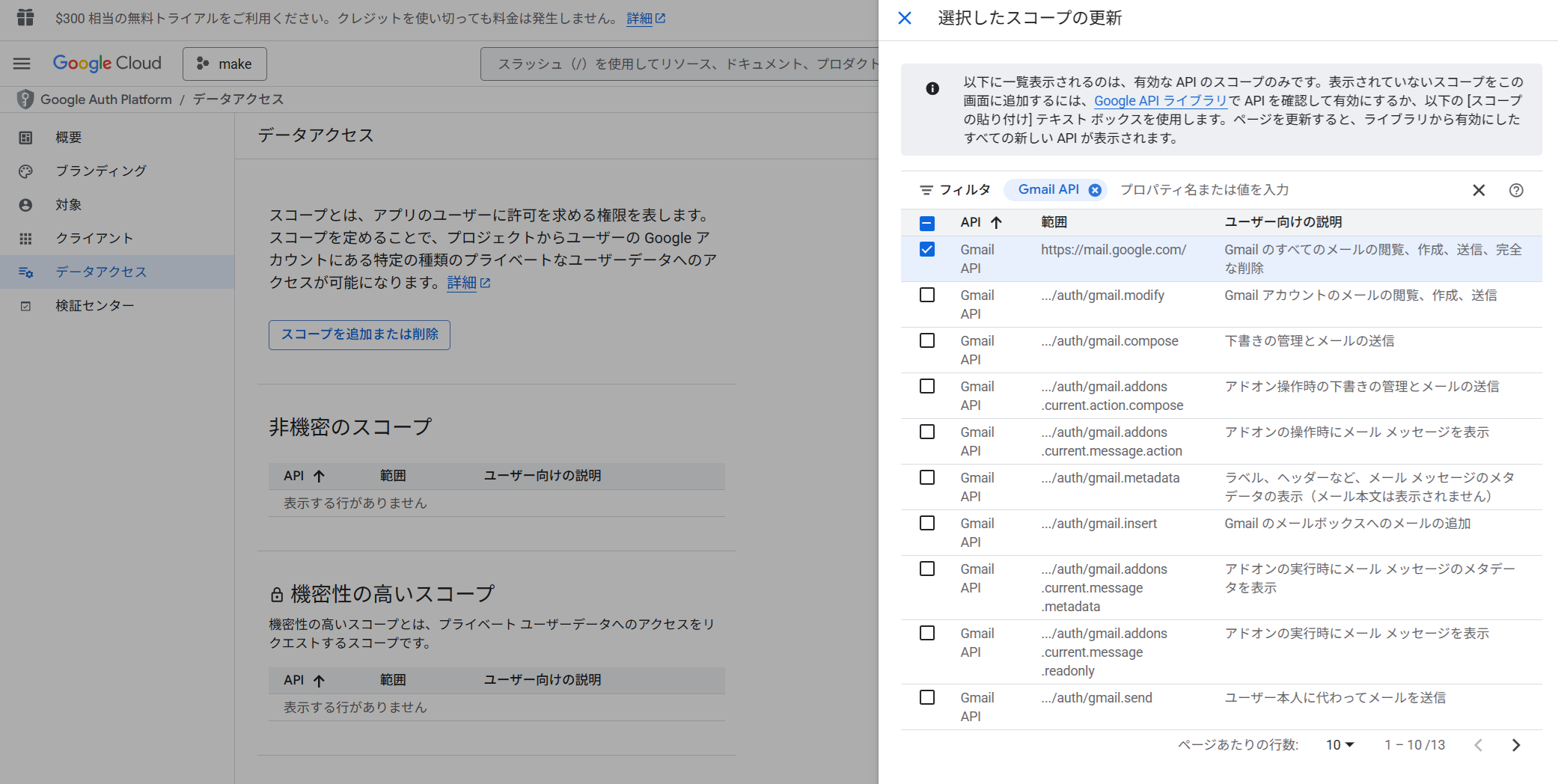Check the gmail.addons.current.message.readonly scope
Image resolution: width=1558 pixels, height=784 pixels.
tap(927, 634)
